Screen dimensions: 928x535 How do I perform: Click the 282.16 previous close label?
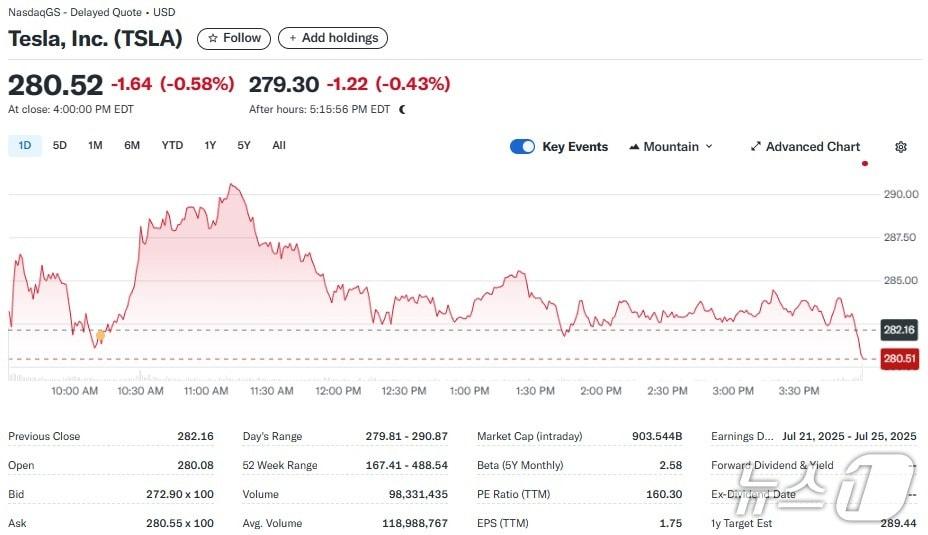(899, 329)
